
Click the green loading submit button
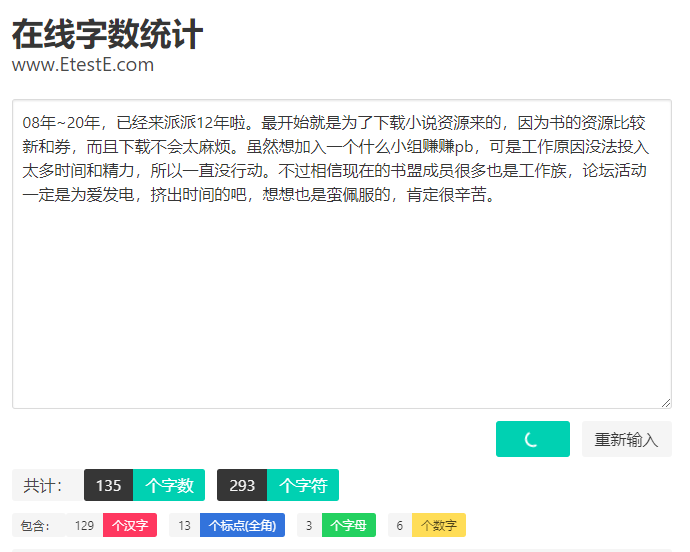532,439
